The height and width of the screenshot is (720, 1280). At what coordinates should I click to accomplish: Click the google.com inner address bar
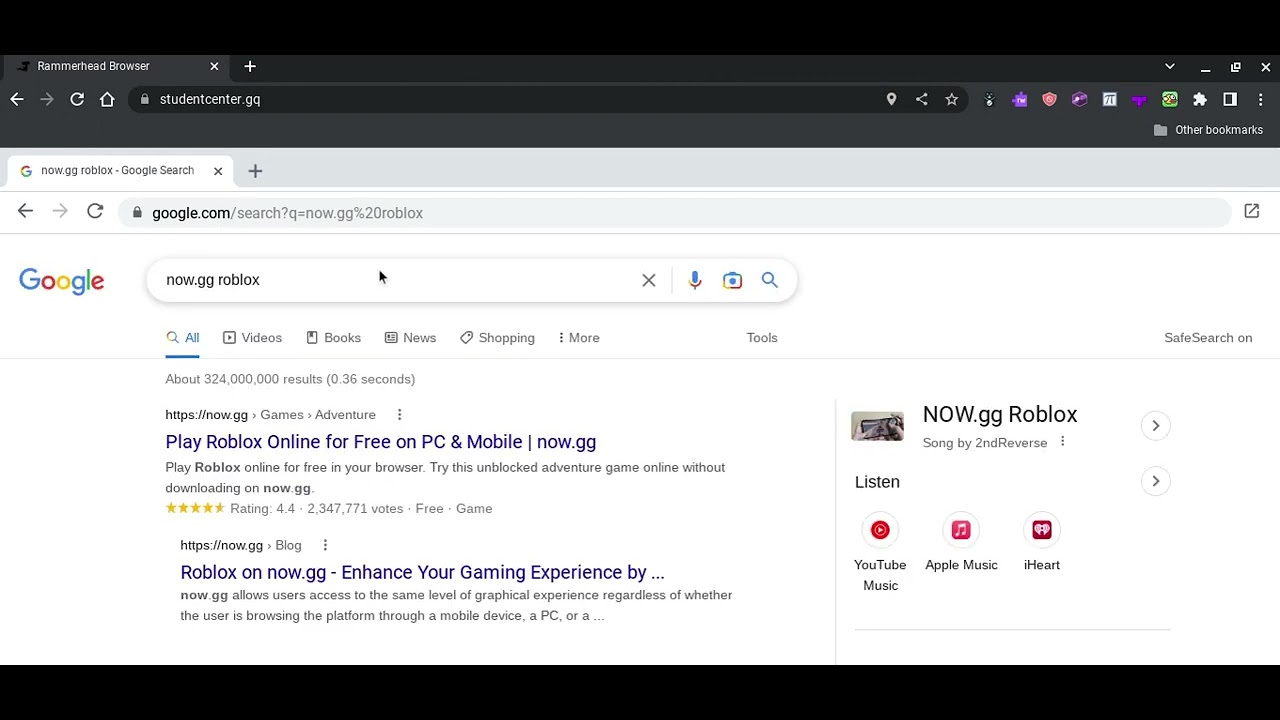pyautogui.click(x=675, y=213)
